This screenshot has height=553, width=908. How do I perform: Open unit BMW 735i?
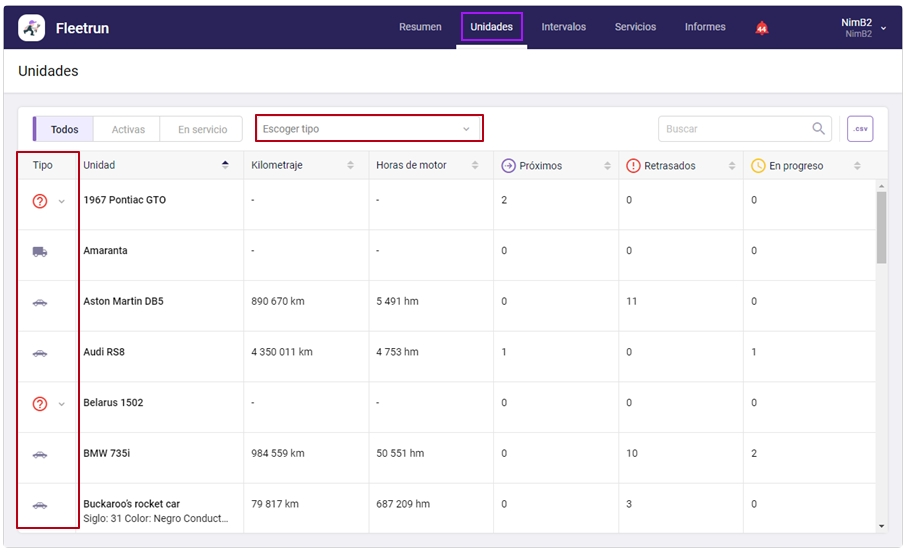click(107, 453)
